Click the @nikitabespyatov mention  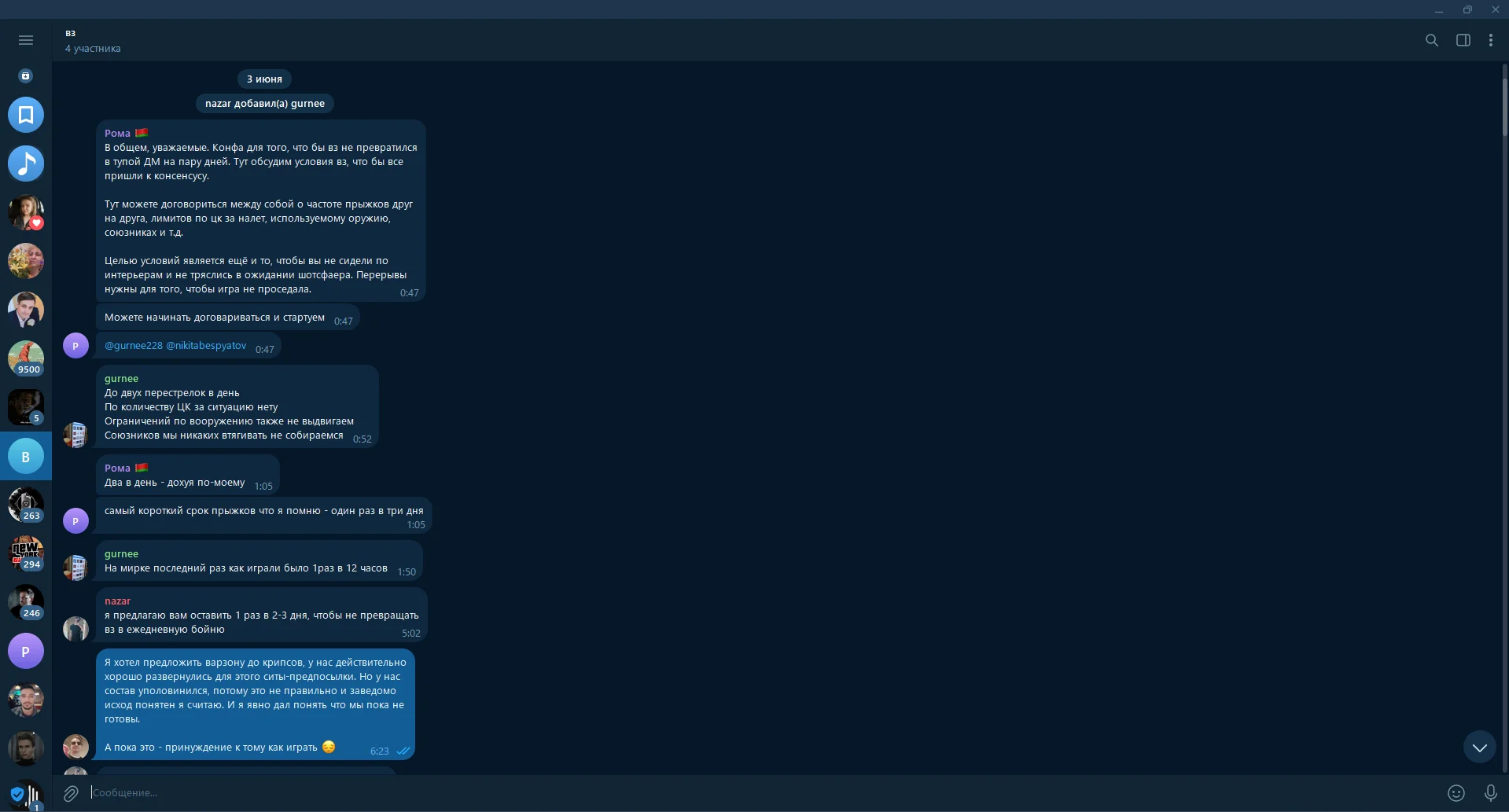tap(206, 345)
